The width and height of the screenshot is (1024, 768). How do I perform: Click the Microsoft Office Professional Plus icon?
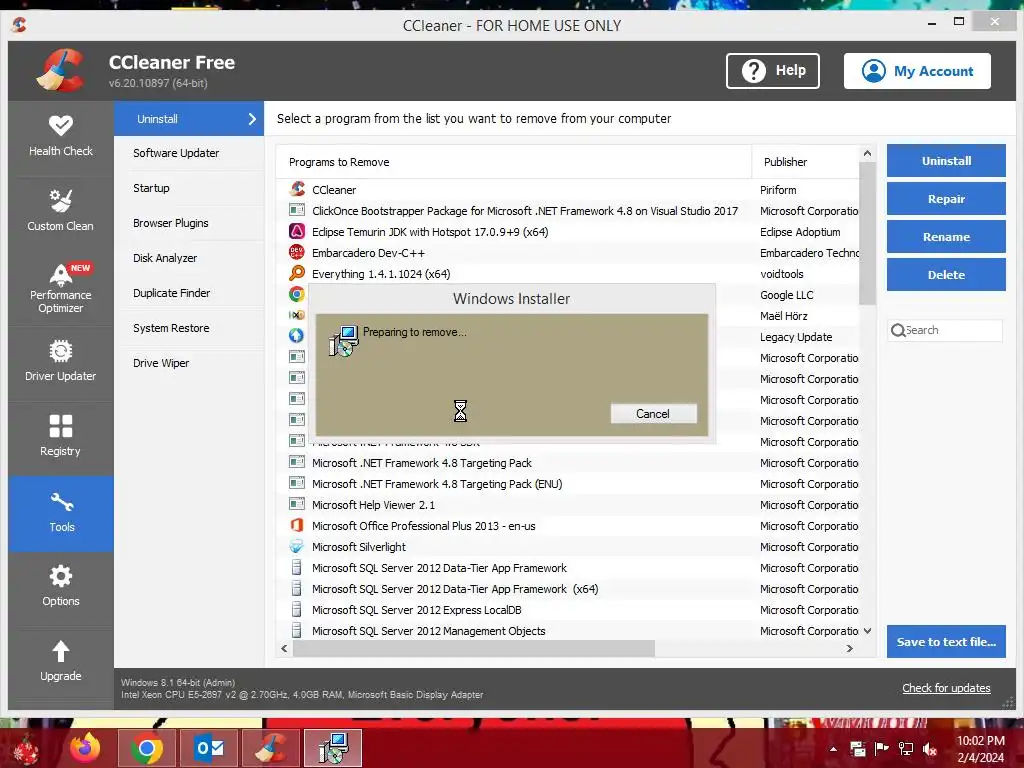[x=297, y=525]
